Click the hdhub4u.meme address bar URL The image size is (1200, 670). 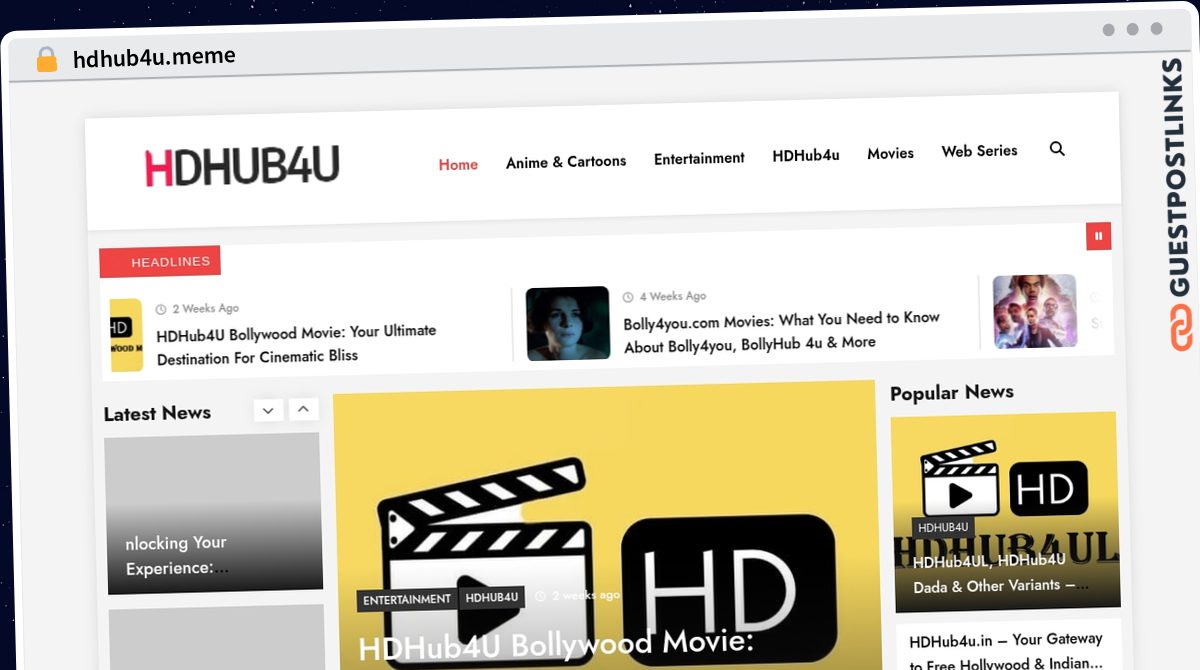[154, 57]
